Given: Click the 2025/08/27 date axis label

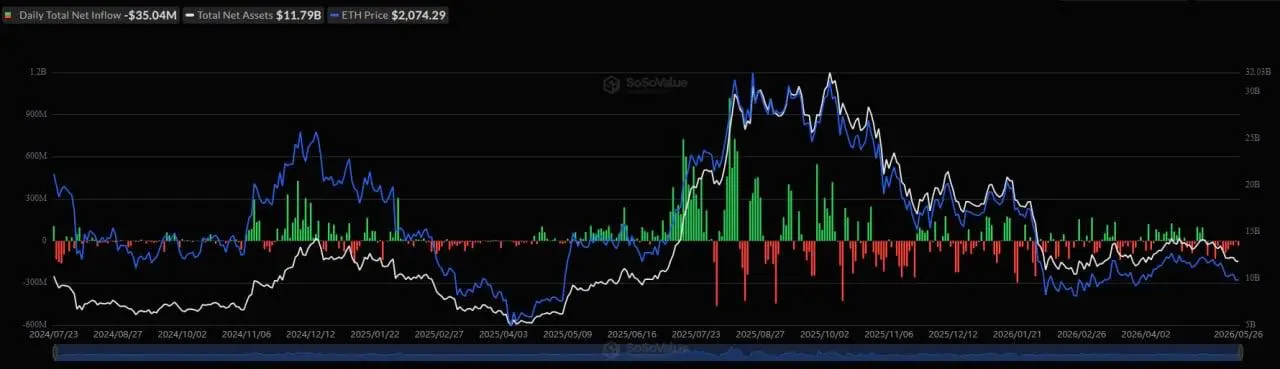Looking at the screenshot, I should [x=760, y=336].
